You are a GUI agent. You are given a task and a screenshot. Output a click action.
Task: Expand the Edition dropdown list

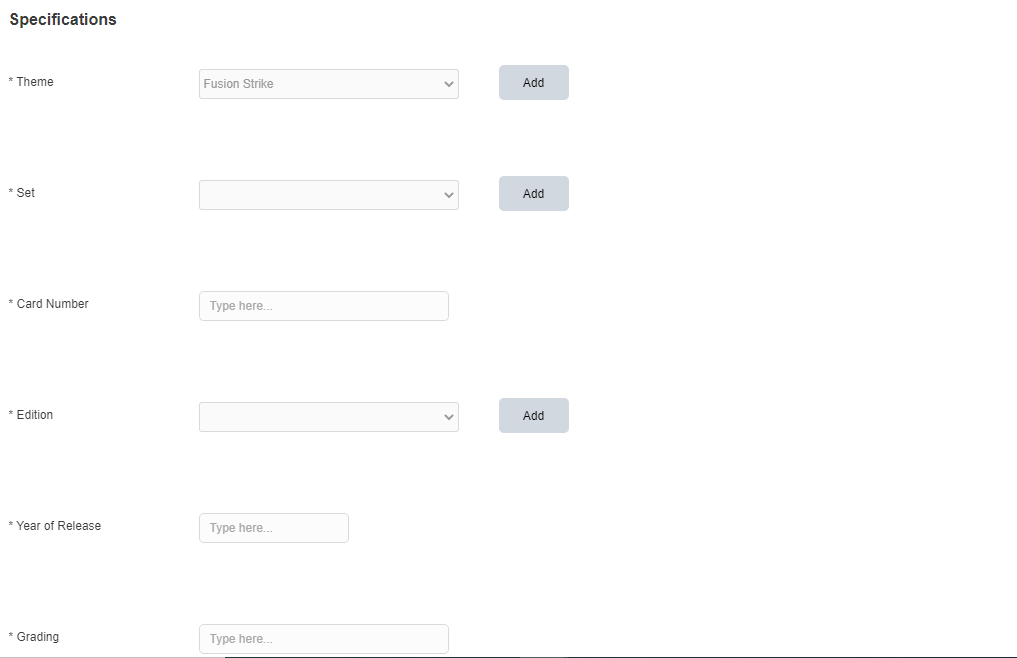point(320,417)
